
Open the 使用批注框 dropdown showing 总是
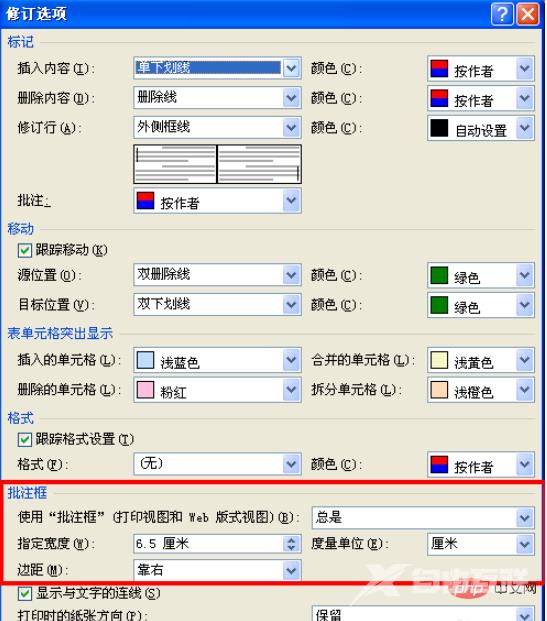click(423, 517)
